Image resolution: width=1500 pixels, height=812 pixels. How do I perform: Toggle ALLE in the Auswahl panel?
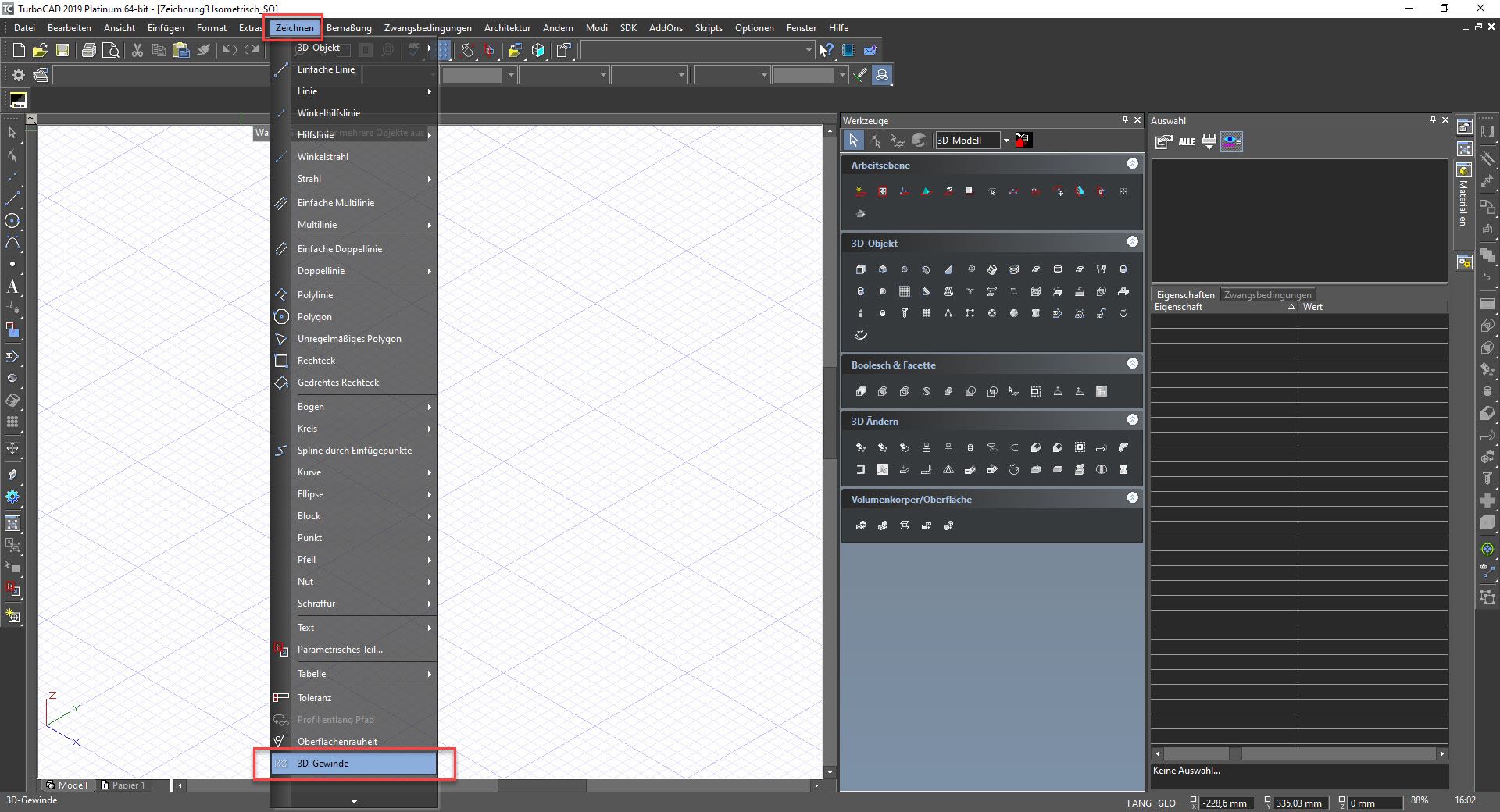pos(1186,141)
